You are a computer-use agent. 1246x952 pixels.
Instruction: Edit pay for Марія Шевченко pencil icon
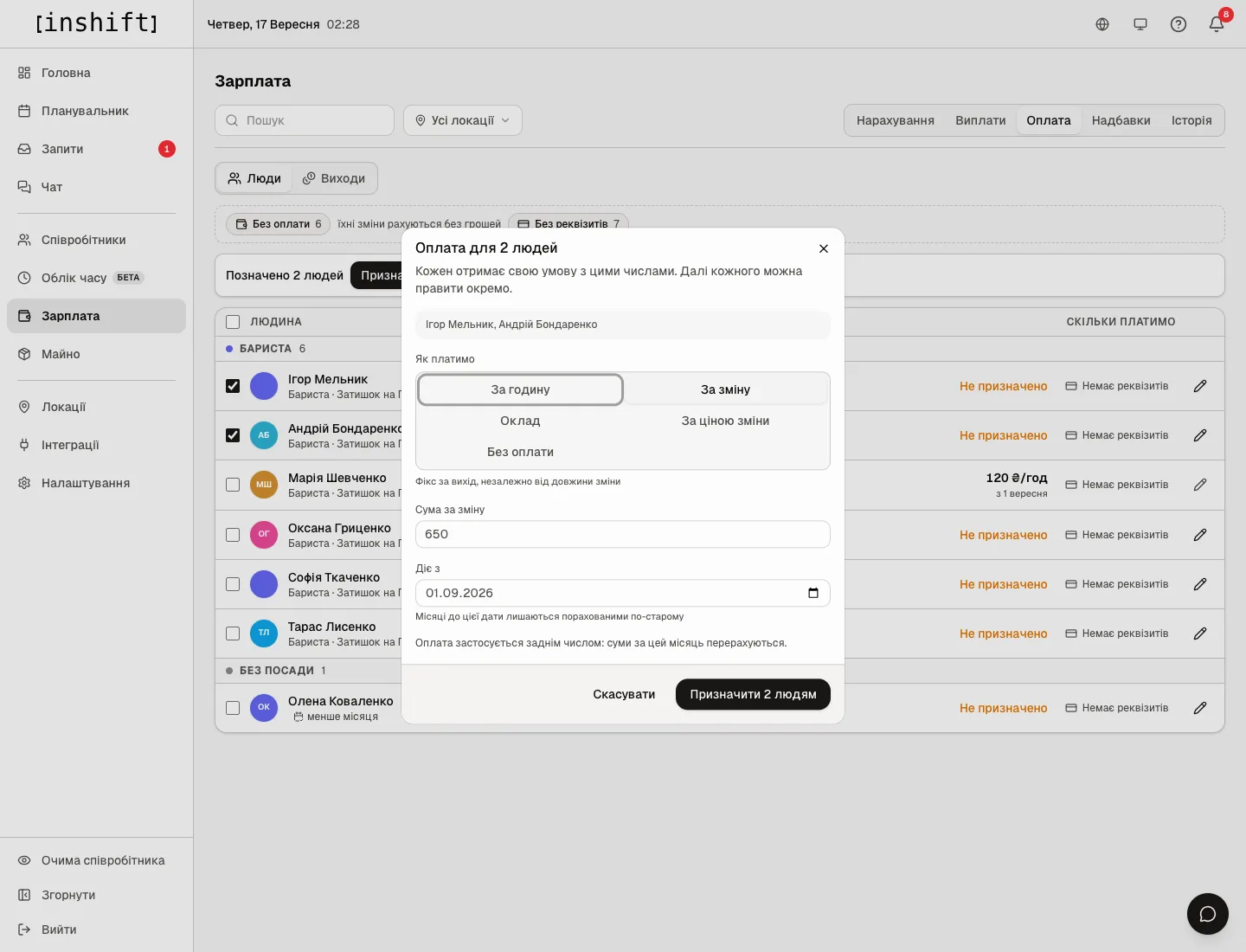[1200, 485]
